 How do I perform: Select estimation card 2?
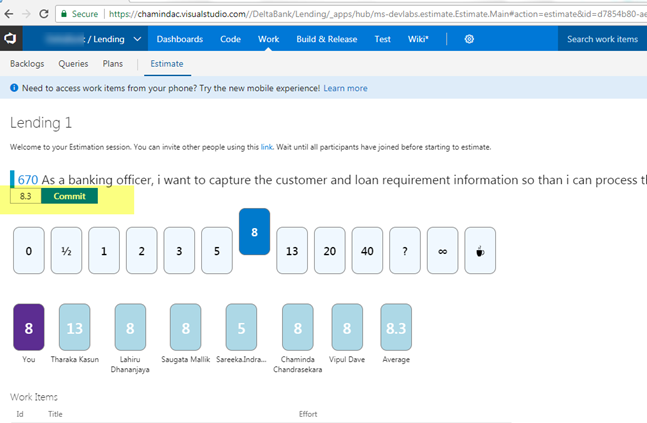click(x=142, y=250)
